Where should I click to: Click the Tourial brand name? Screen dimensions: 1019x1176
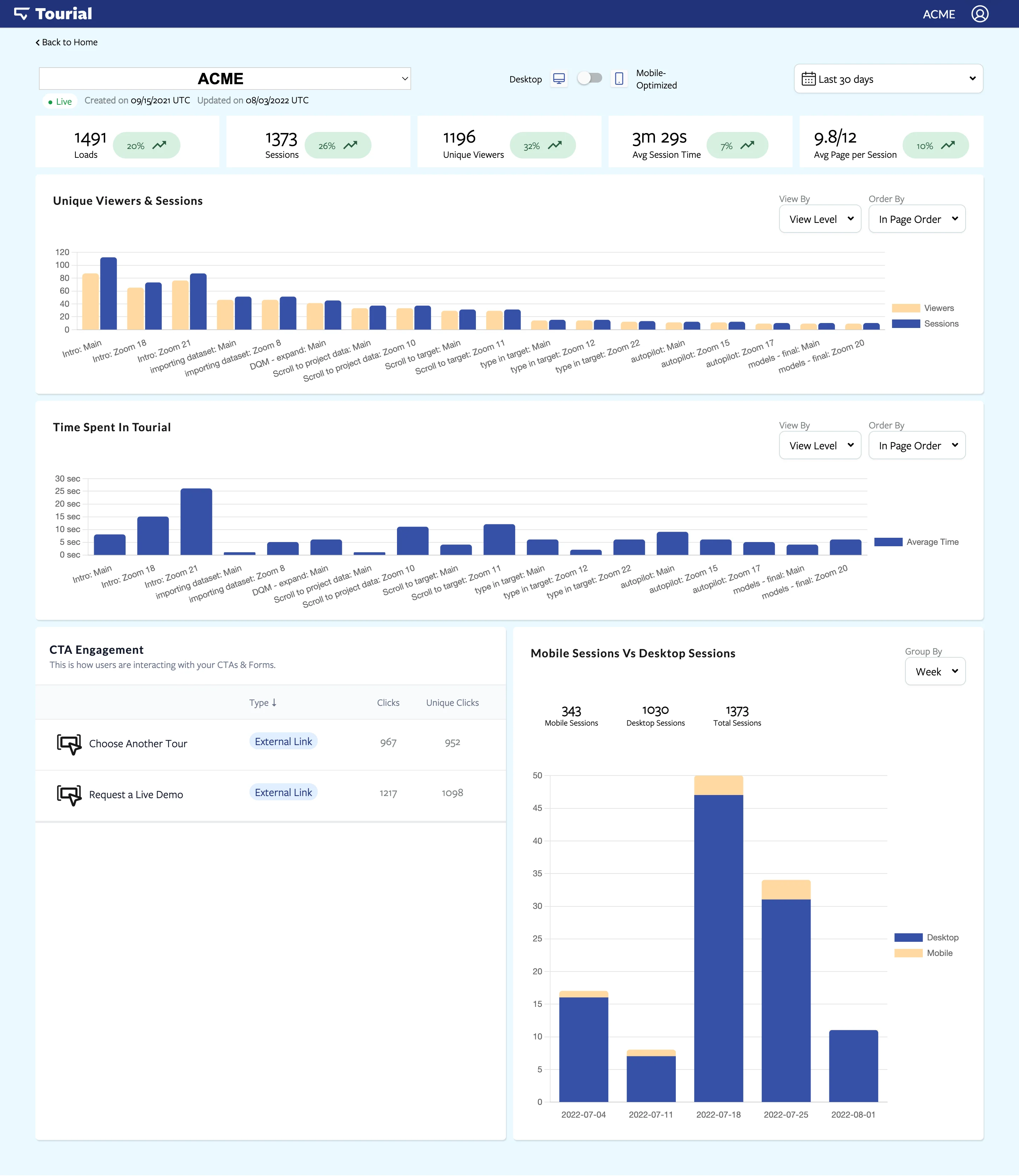pyautogui.click(x=64, y=14)
